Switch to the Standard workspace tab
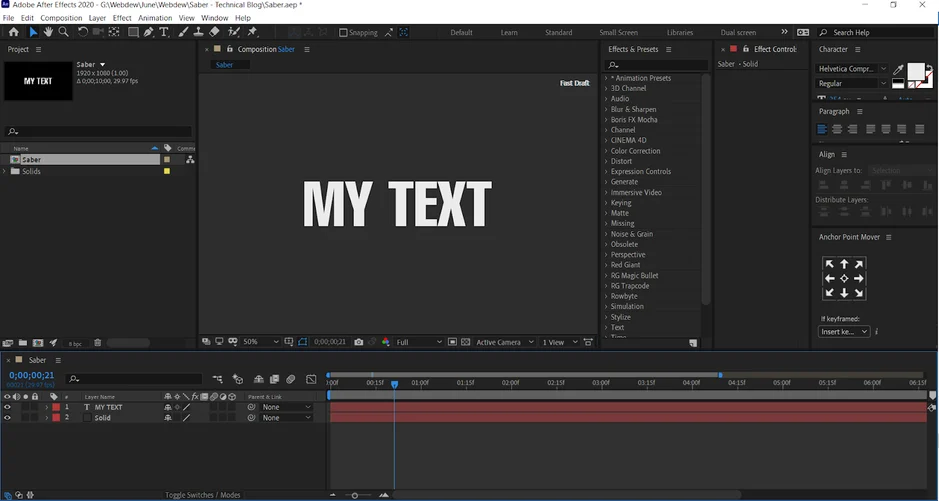Image resolution: width=939 pixels, height=501 pixels. point(558,32)
